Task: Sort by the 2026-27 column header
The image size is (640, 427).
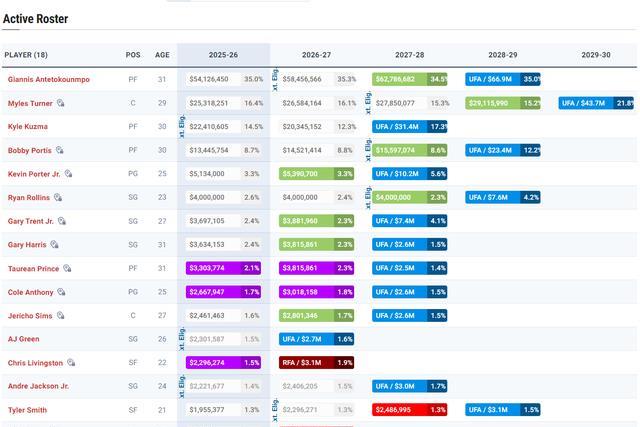Action: (x=316, y=55)
